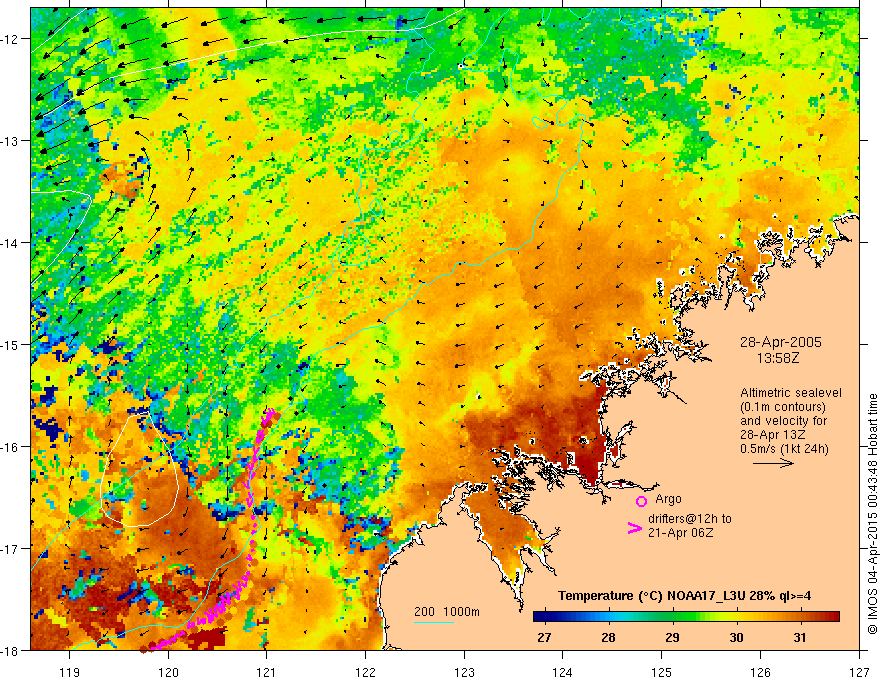880x680 pixels.
Task: Click longitude axis label 122
Action: (365, 672)
